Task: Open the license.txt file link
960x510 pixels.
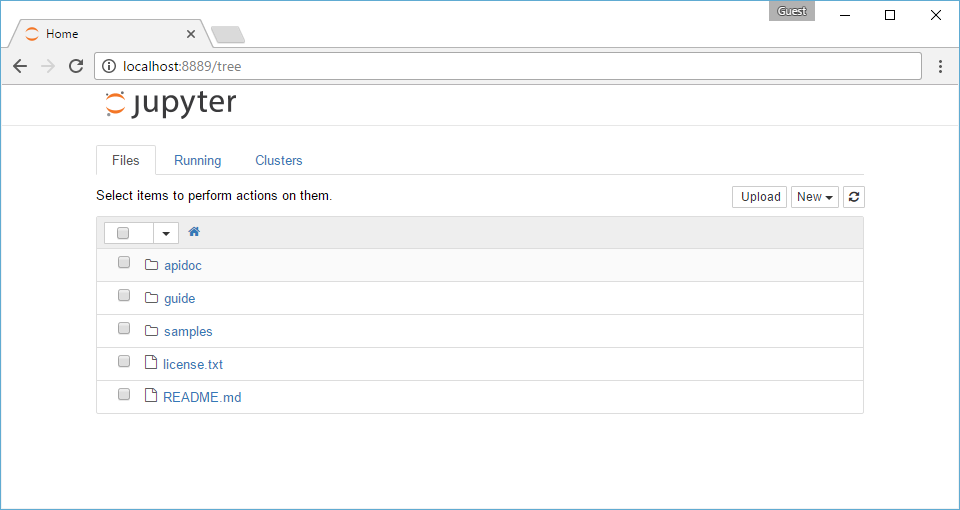Action: [193, 365]
